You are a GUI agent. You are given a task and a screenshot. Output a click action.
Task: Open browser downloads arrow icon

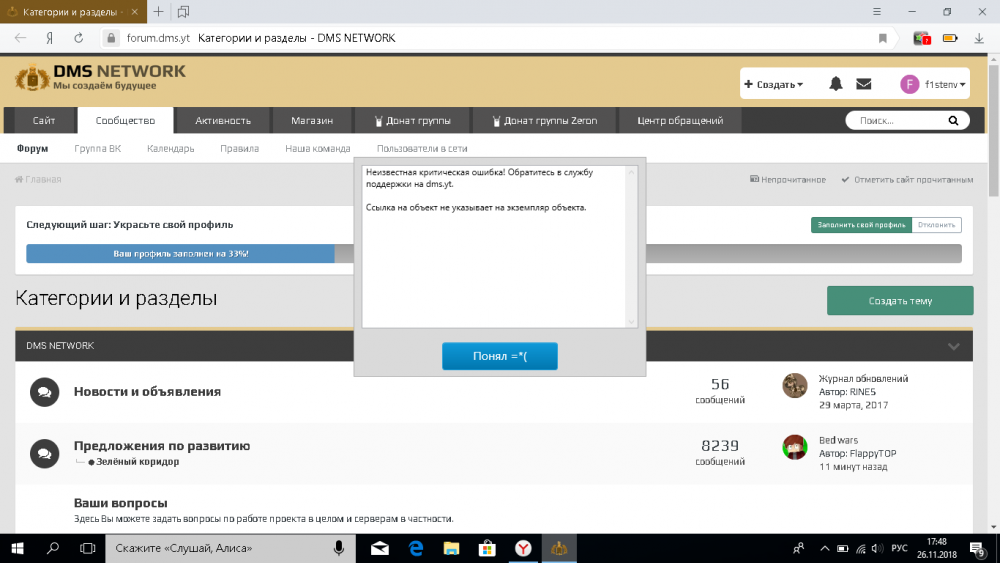pos(979,38)
